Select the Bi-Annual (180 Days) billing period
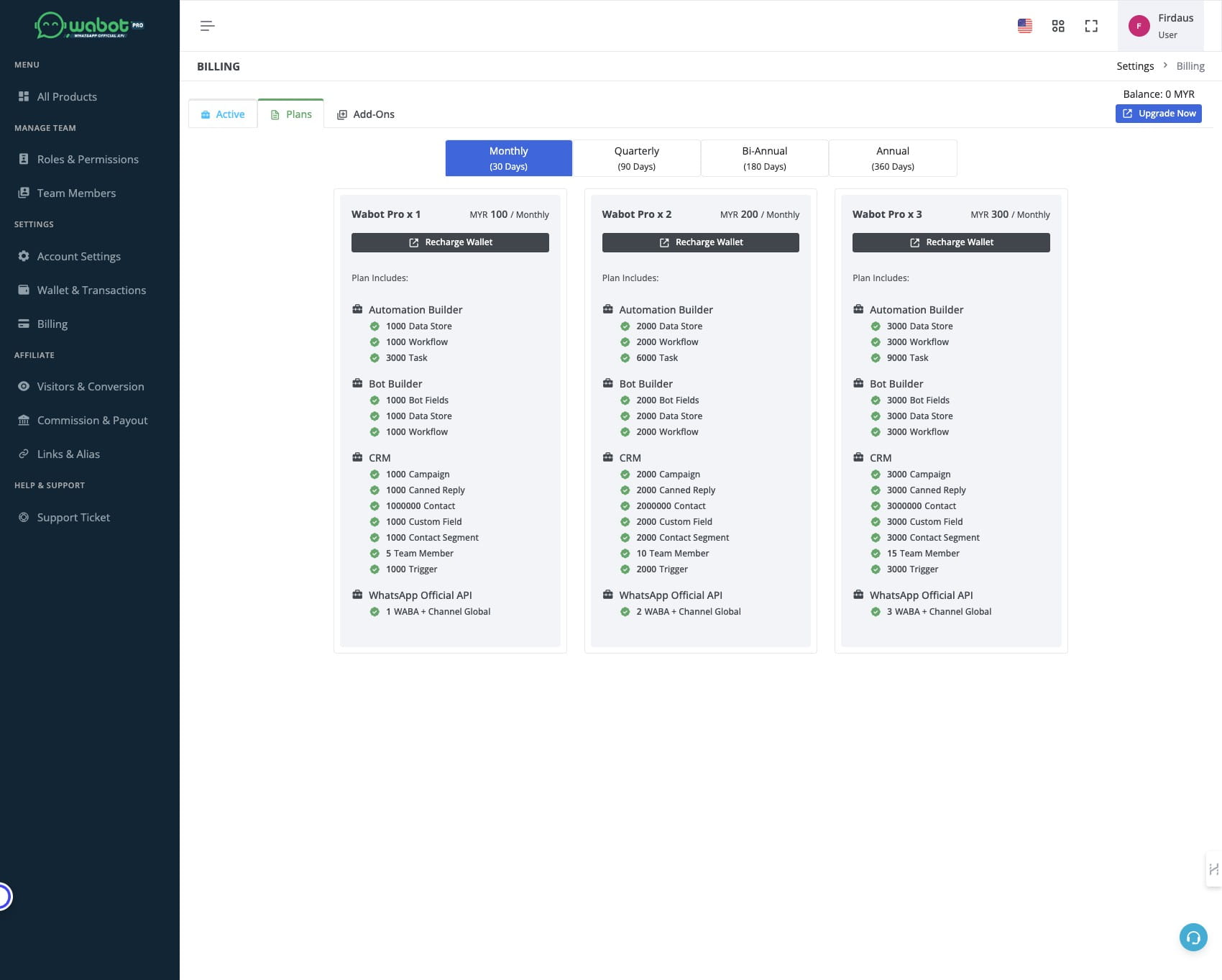This screenshot has height=980, width=1222. tap(765, 158)
